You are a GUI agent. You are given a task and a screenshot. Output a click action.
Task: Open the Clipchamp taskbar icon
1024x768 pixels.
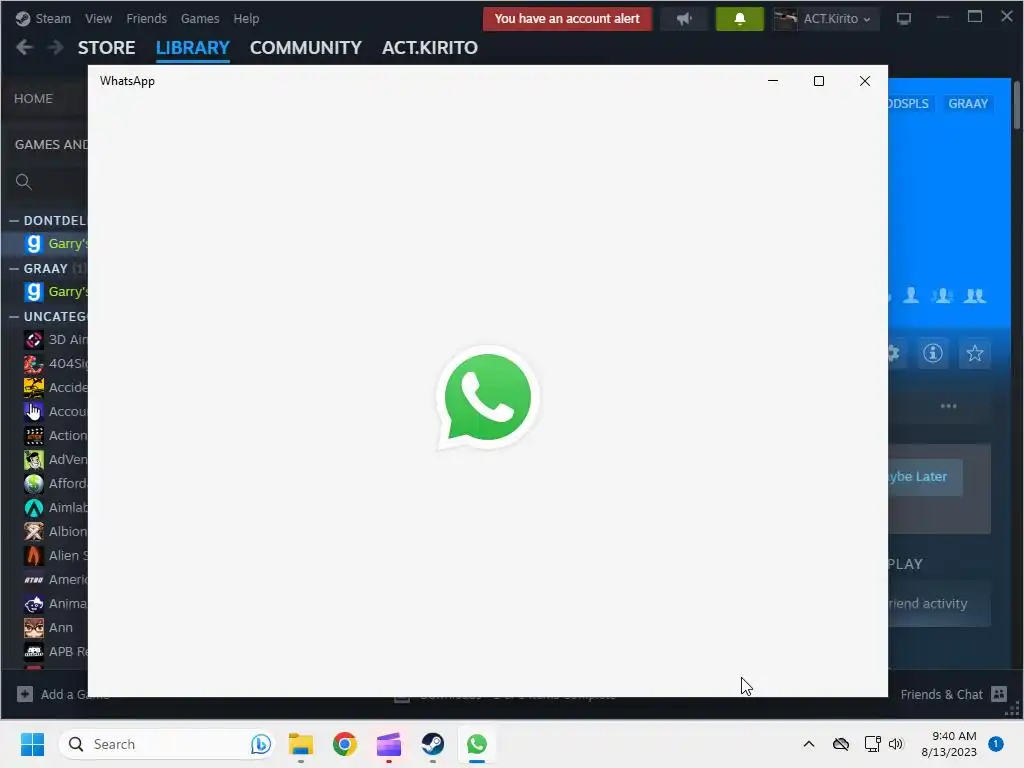[x=389, y=744]
